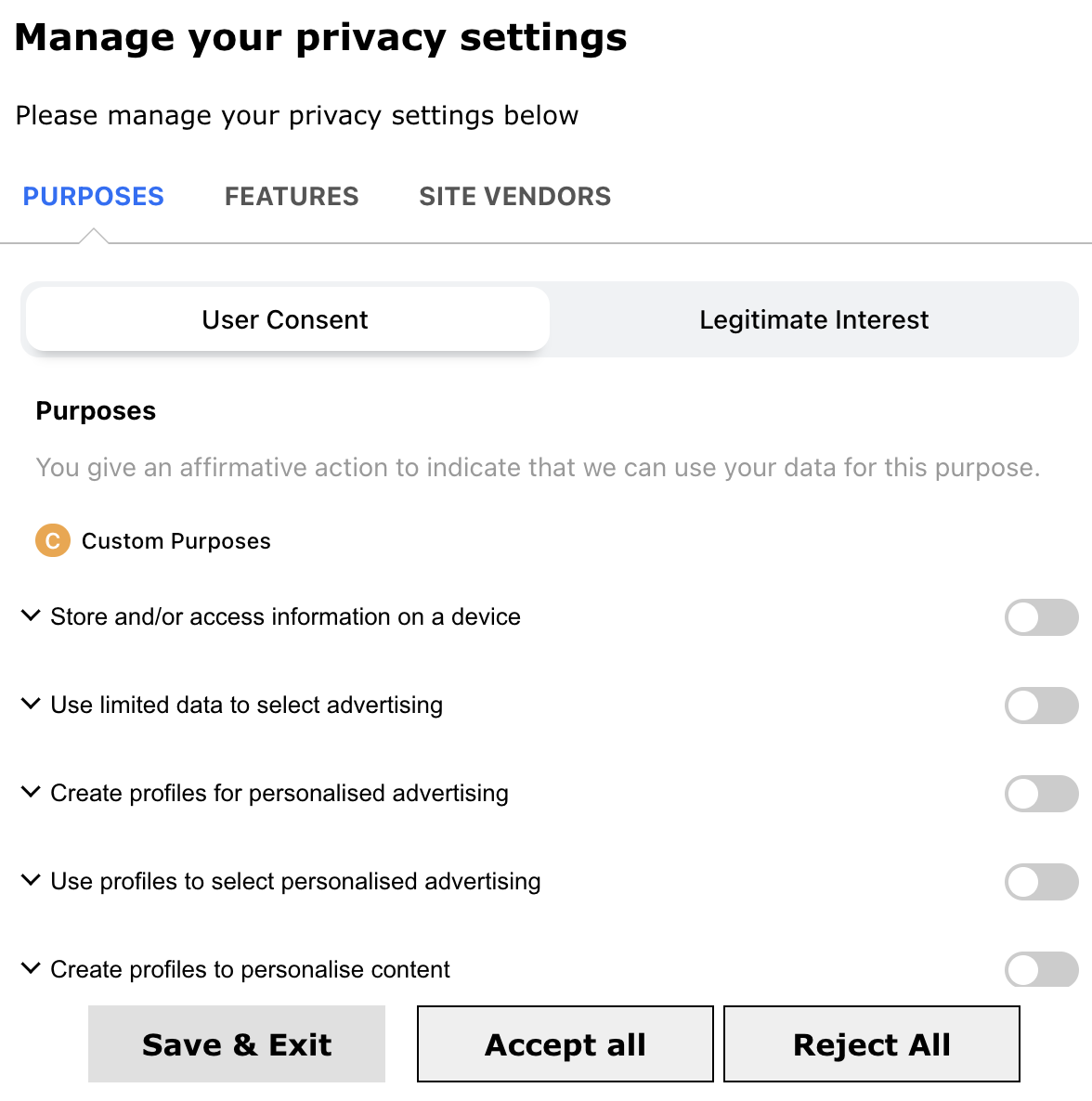Open the Site Vendors tab
This screenshot has width=1092, height=1101.
[x=514, y=197]
